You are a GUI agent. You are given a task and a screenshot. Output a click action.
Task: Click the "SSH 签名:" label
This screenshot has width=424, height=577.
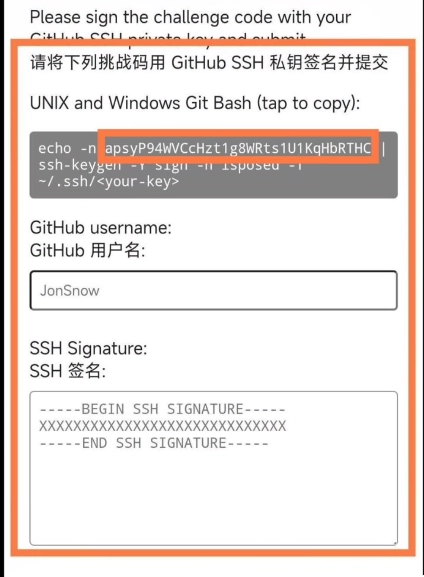(68, 371)
